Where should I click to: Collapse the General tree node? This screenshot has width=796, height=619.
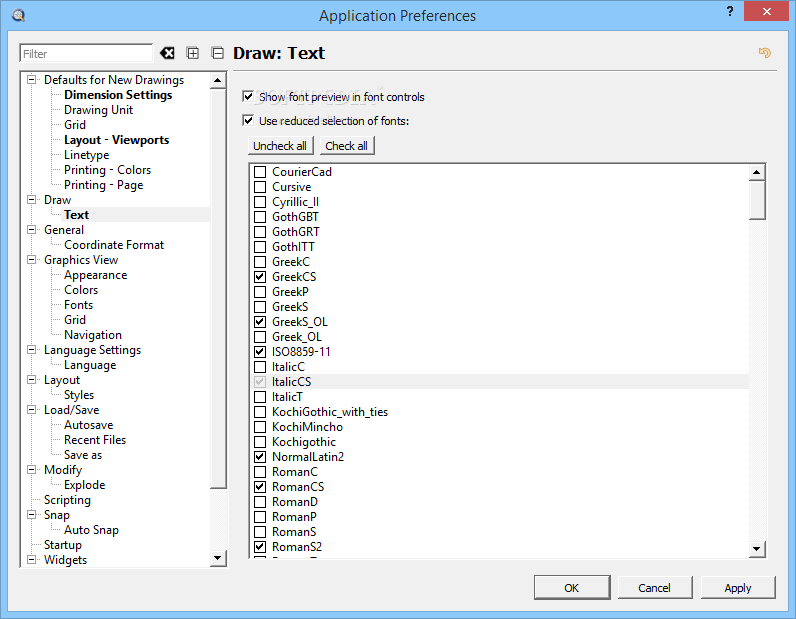point(31,230)
